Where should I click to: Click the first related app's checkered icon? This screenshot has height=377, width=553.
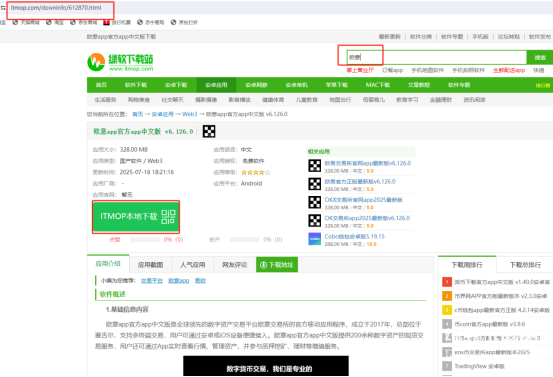point(314,166)
